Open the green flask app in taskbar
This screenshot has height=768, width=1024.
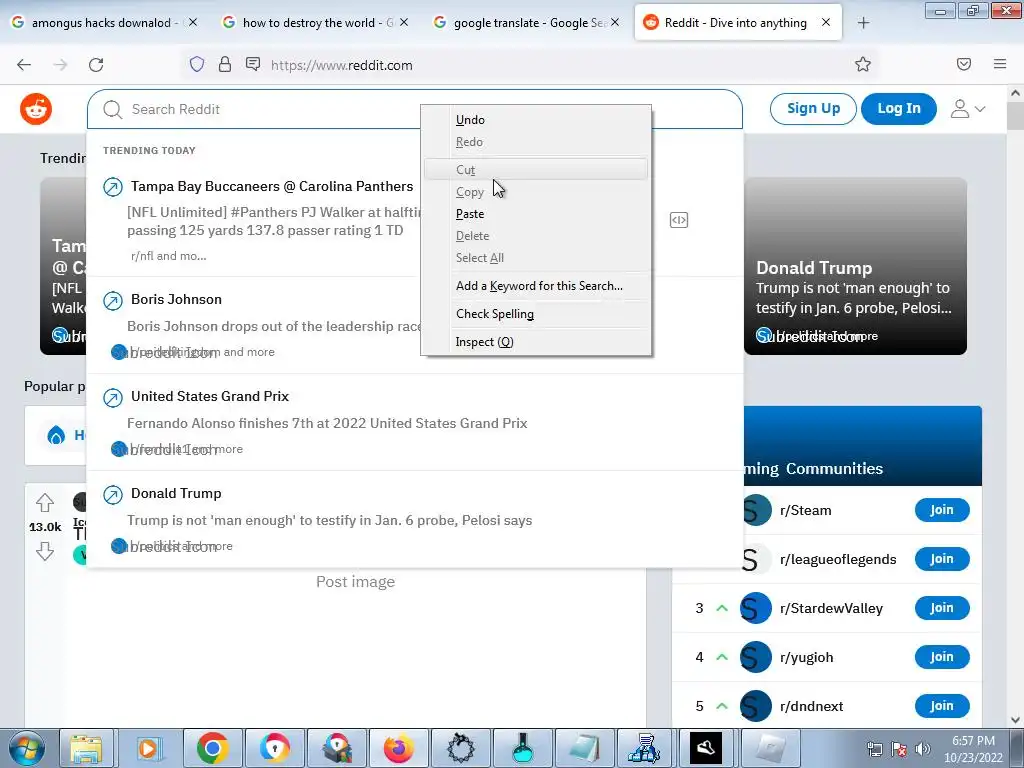522,748
